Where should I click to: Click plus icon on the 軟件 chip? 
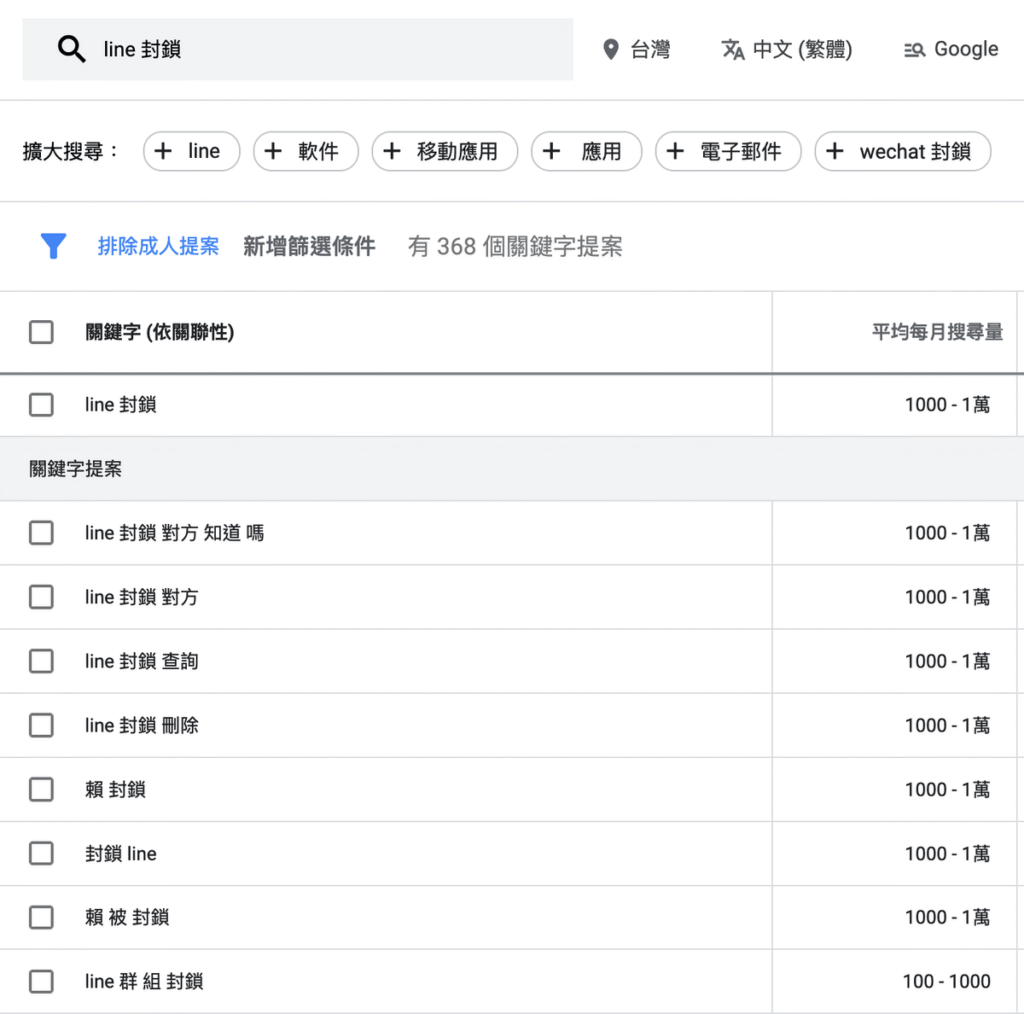[x=273, y=151]
